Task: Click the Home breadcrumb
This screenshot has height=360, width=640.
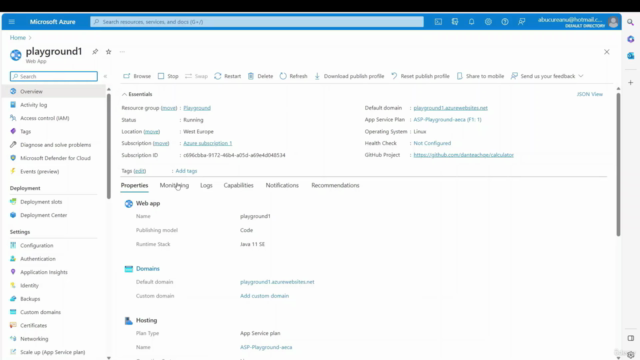Action: pyautogui.click(x=18, y=38)
